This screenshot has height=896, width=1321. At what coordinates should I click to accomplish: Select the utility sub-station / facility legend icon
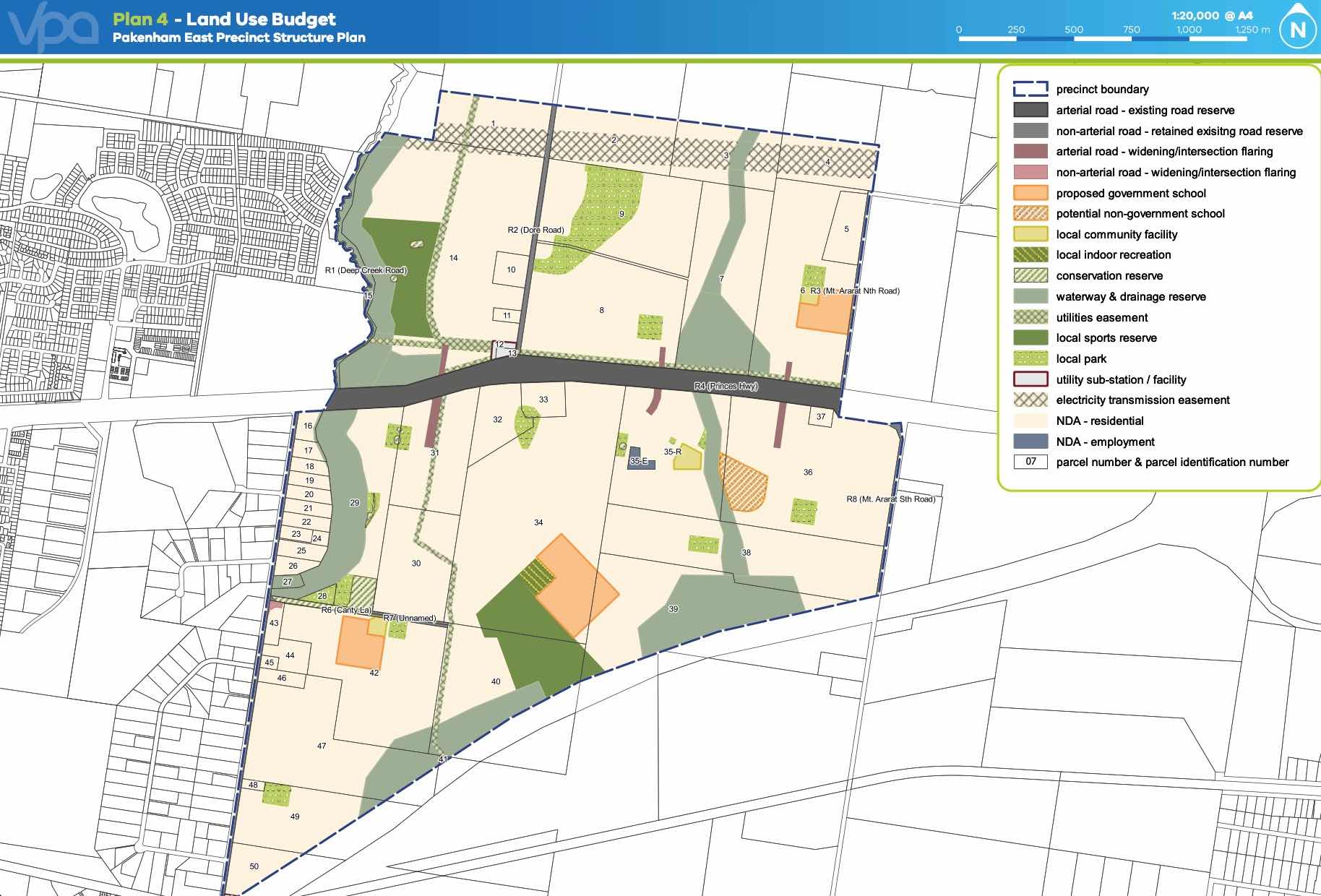point(1029,379)
